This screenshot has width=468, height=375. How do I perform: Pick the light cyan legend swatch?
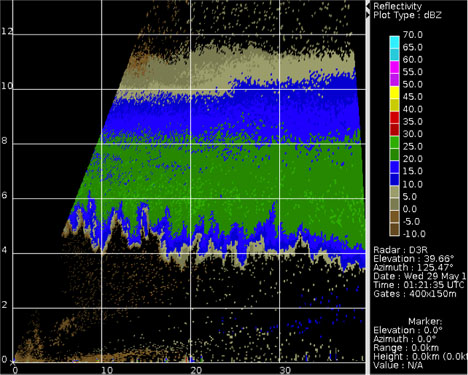pos(394,43)
